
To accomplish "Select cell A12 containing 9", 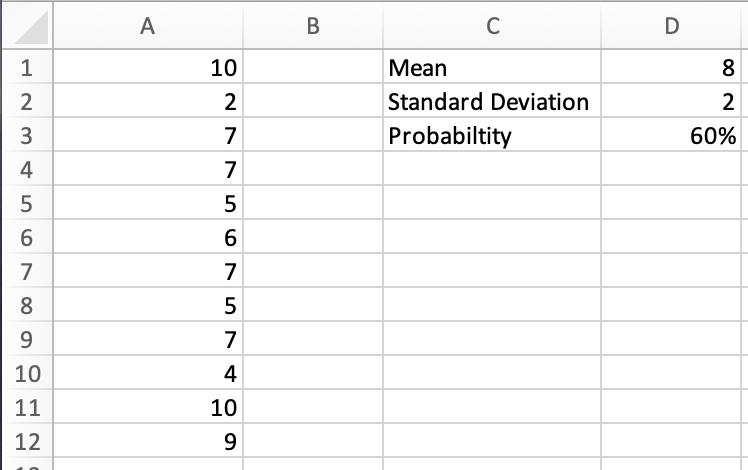I will tap(147, 441).
